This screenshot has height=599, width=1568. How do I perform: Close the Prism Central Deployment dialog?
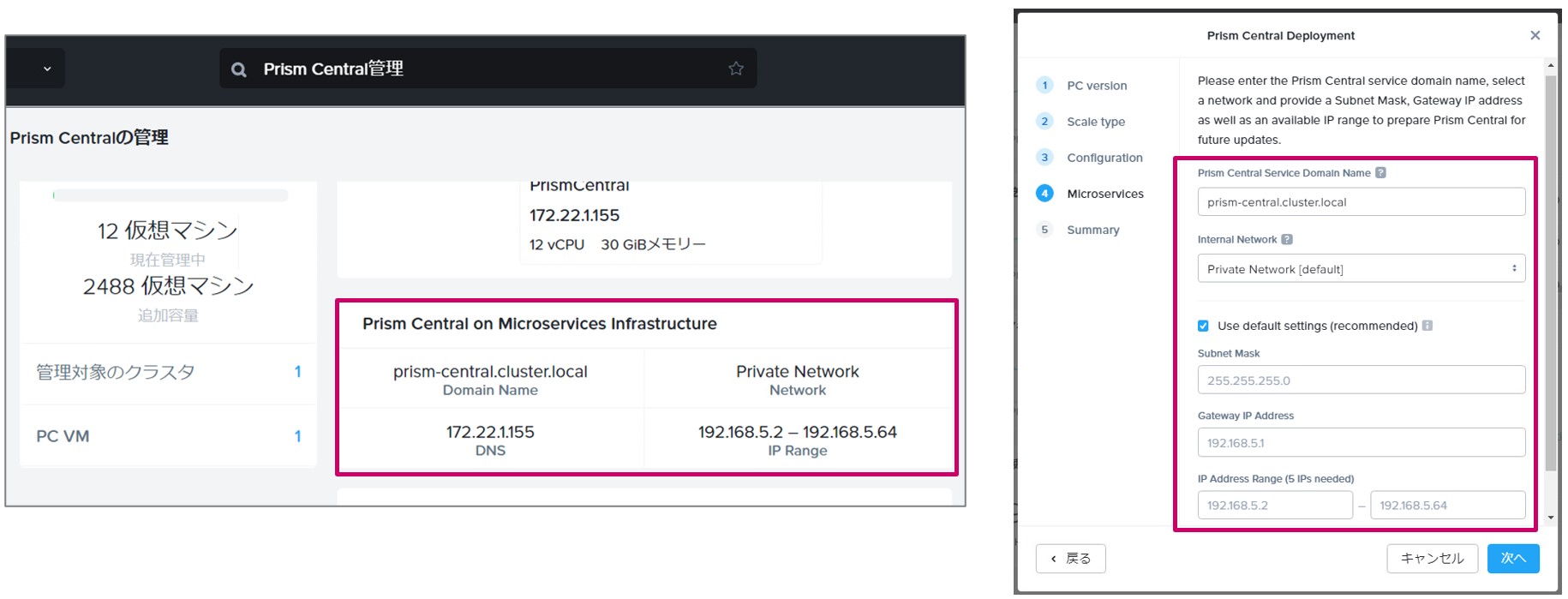click(1535, 35)
